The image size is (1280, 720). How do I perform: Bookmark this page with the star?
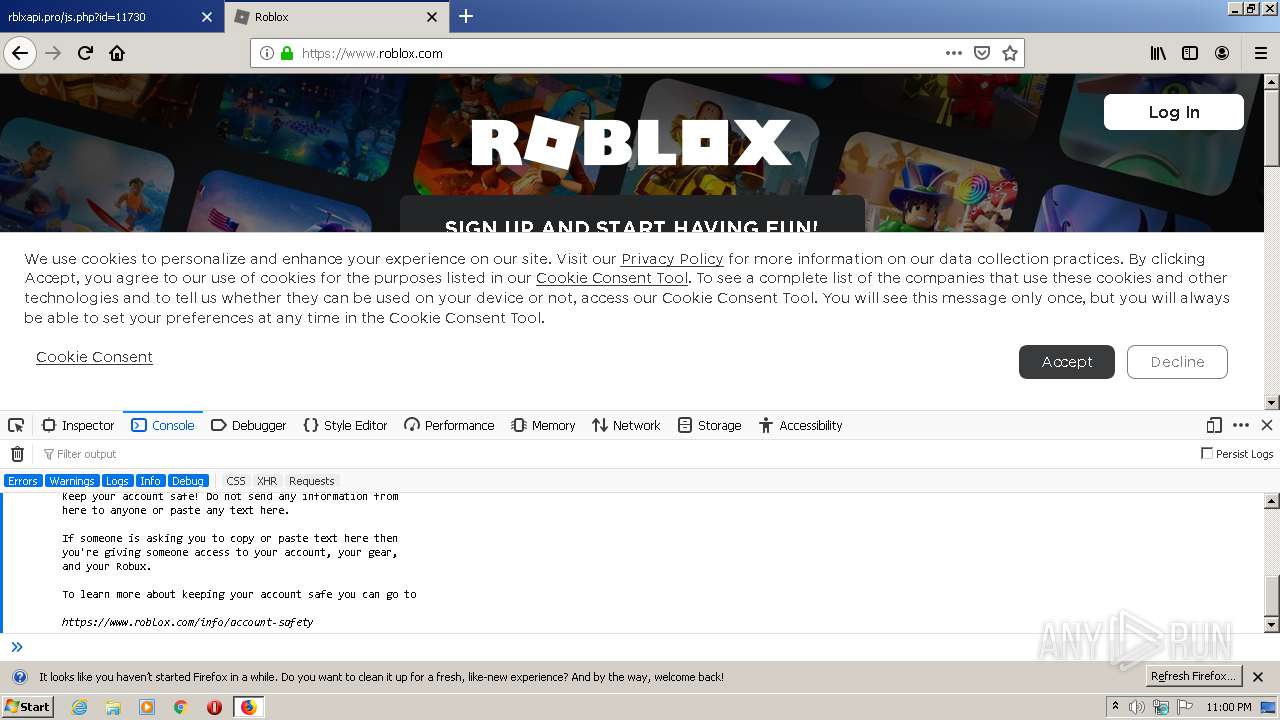pos(1010,53)
